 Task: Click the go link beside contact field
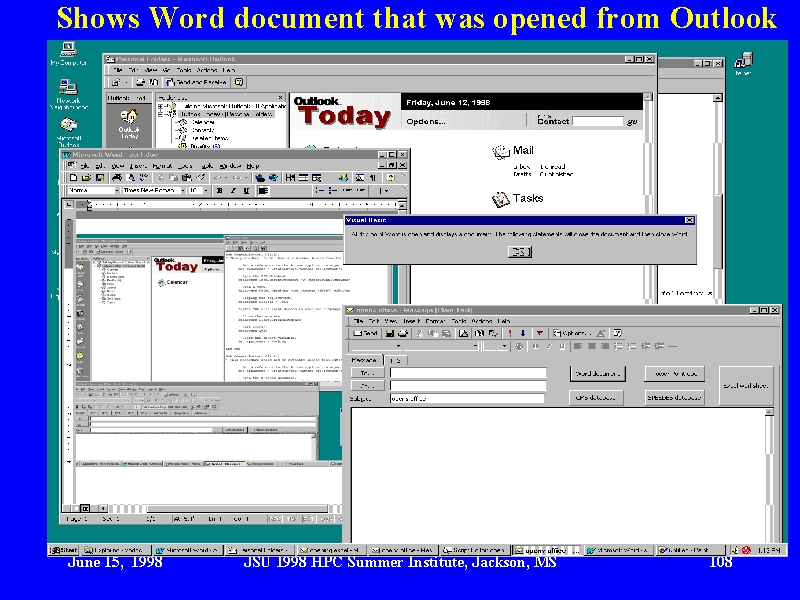(632, 122)
